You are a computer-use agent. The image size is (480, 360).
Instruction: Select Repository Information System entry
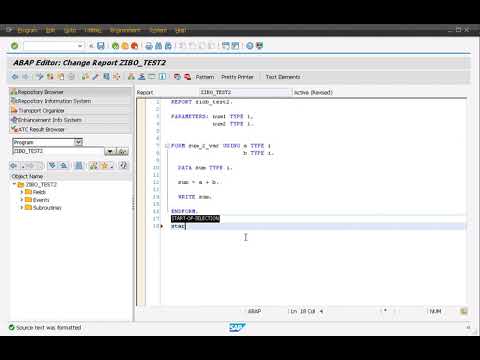(70, 101)
